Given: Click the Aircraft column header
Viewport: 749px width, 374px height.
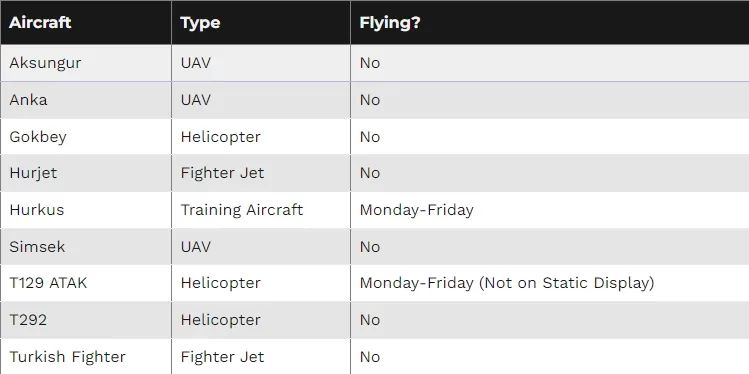Looking at the screenshot, I should pyautogui.click(x=40, y=22).
